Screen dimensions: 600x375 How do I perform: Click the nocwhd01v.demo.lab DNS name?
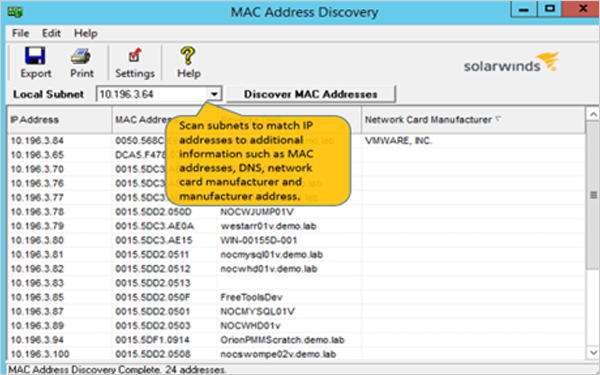269,269
